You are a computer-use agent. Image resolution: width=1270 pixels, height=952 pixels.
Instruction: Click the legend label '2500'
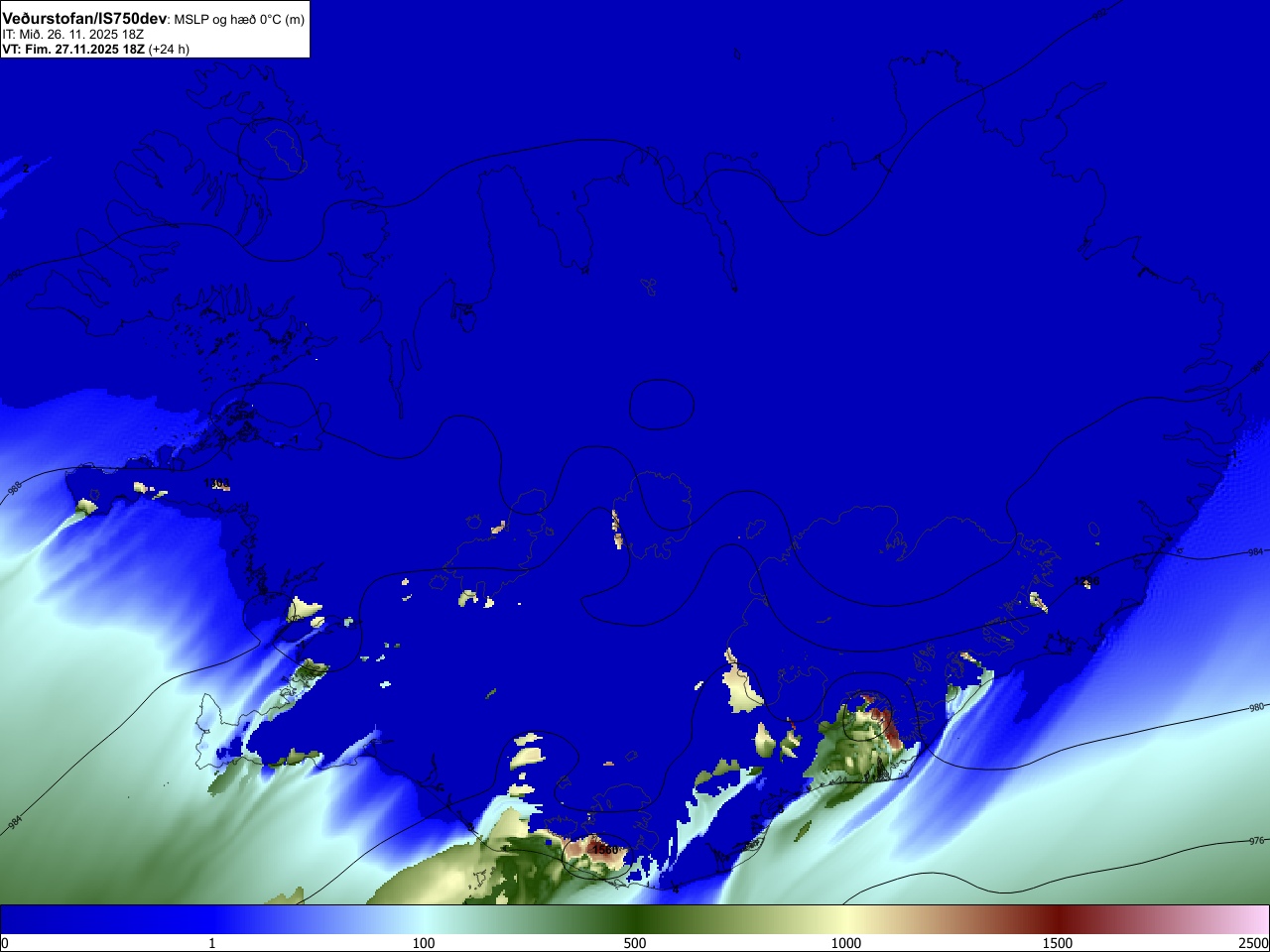pyautogui.click(x=1254, y=943)
